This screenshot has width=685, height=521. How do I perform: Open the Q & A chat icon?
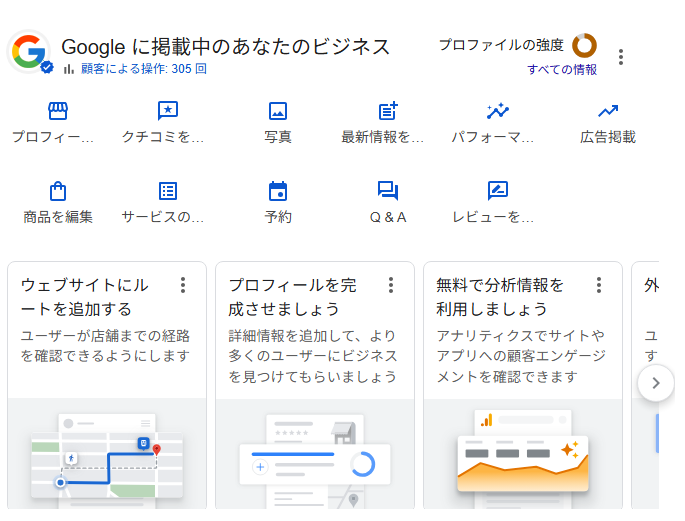pyautogui.click(x=388, y=191)
